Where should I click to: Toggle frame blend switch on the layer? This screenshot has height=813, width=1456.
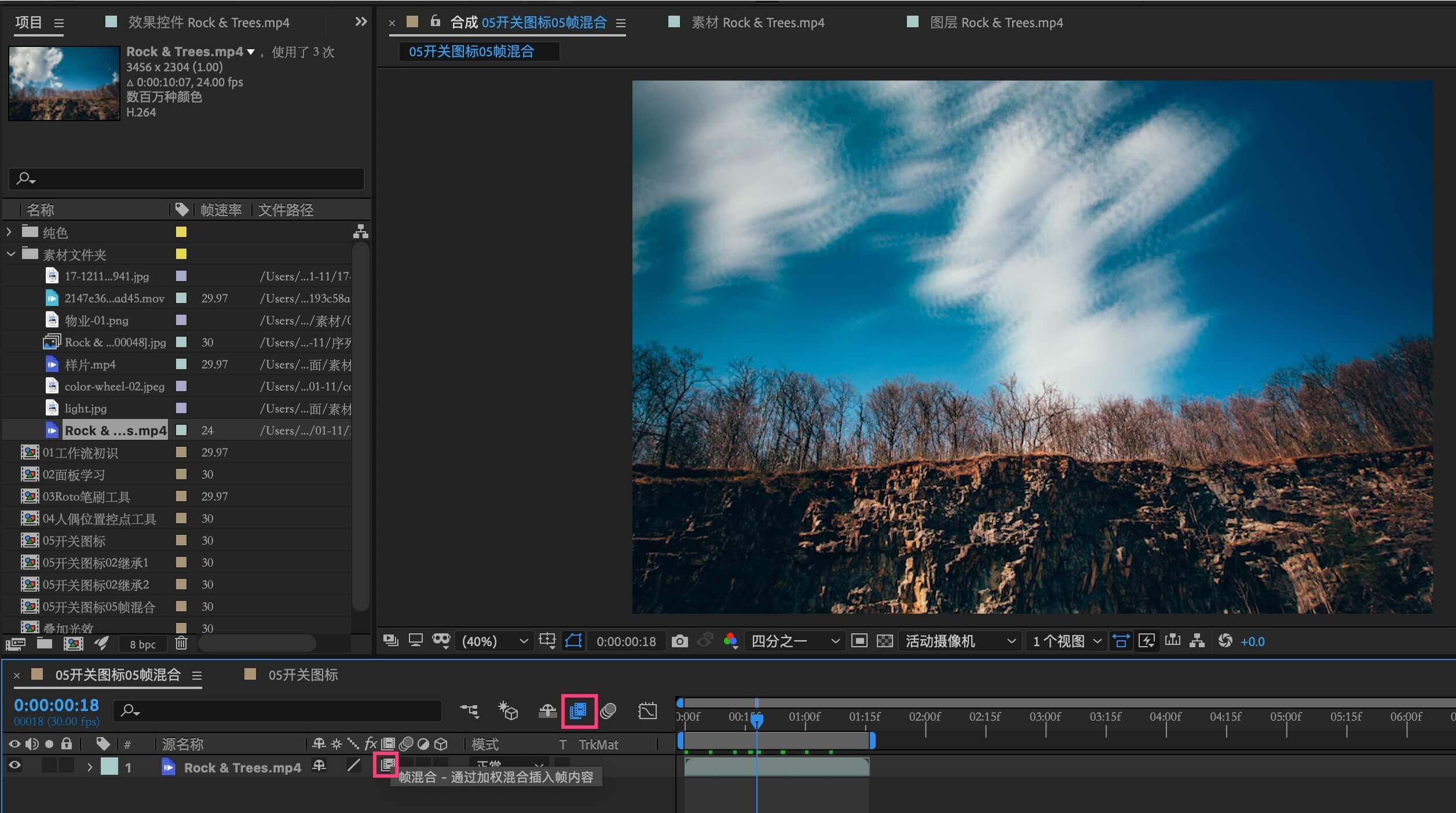click(x=387, y=765)
